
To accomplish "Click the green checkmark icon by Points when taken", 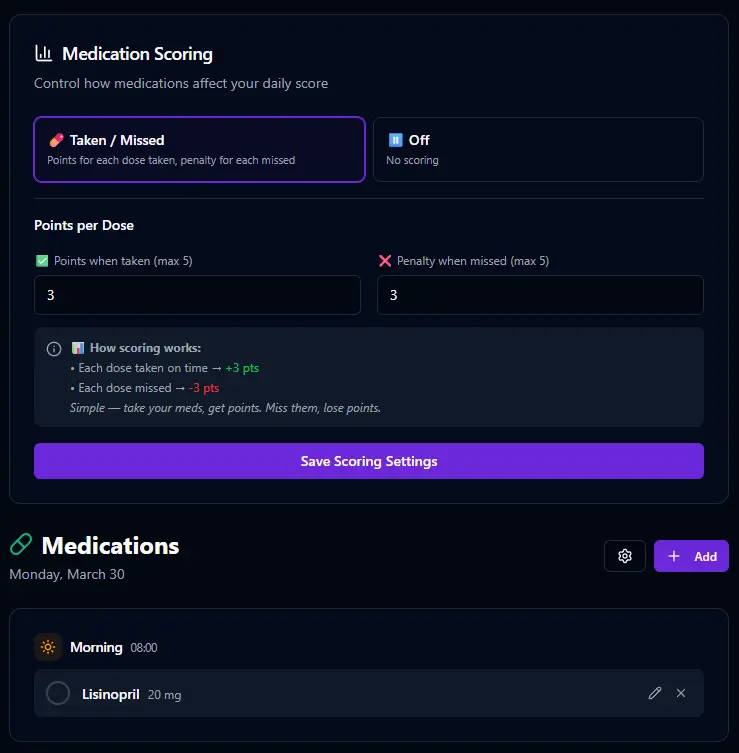I will 42,261.
